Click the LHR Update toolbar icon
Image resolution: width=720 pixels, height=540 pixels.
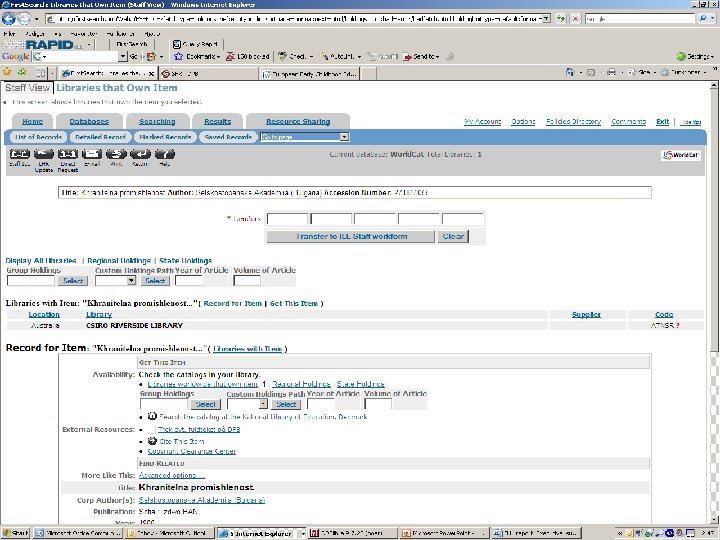tap(44, 154)
